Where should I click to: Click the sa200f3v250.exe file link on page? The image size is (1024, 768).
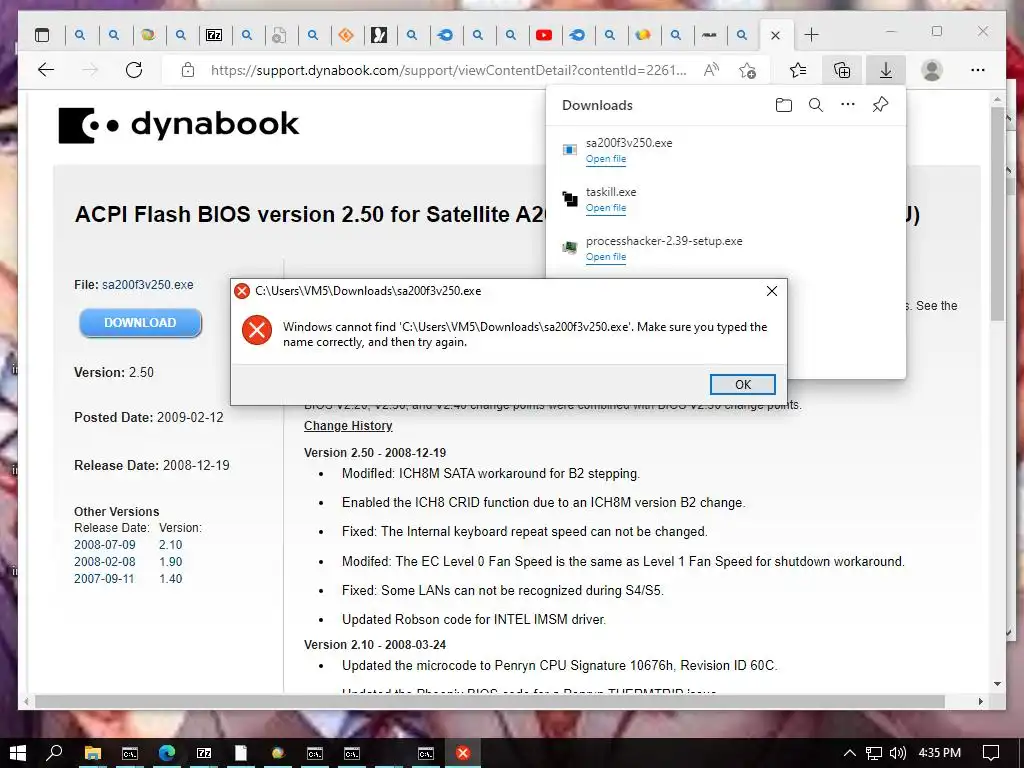(x=148, y=285)
